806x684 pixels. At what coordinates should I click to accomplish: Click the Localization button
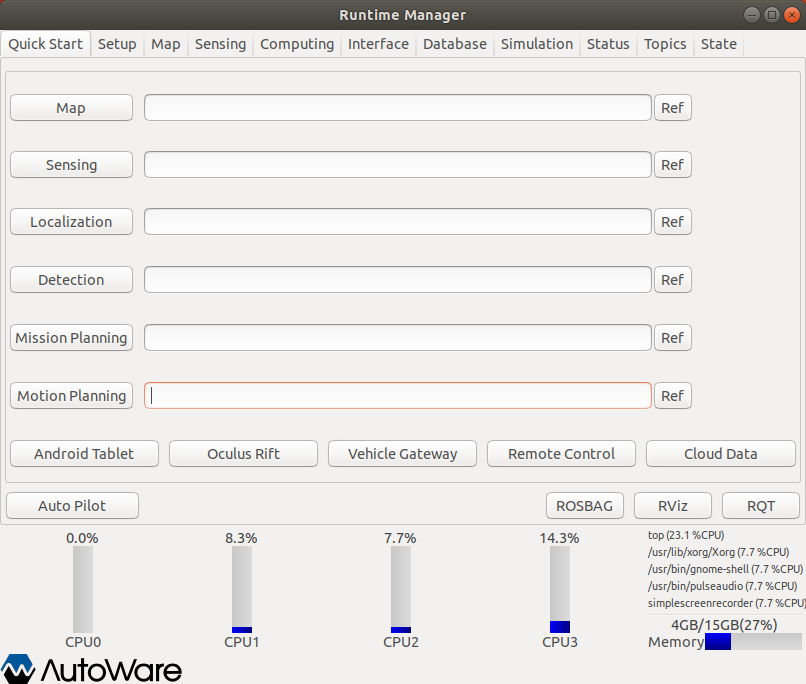[71, 222]
